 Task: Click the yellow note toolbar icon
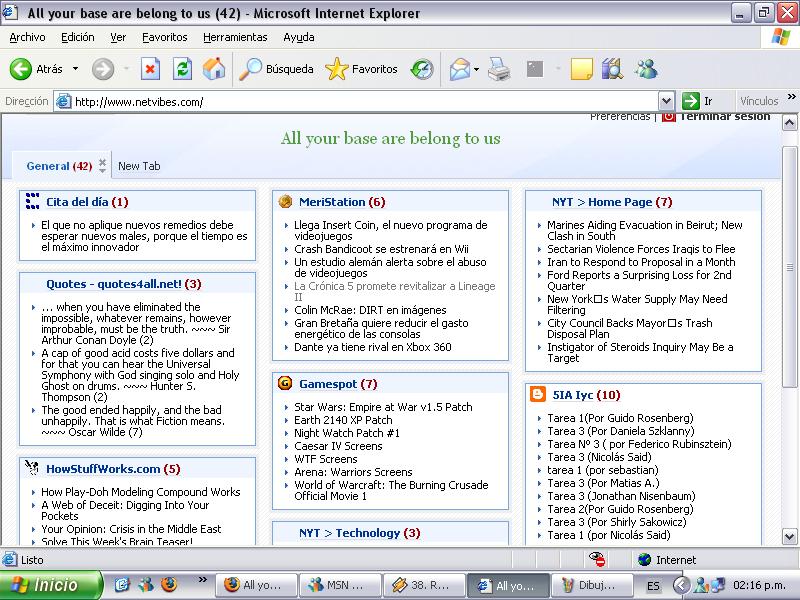(x=581, y=69)
